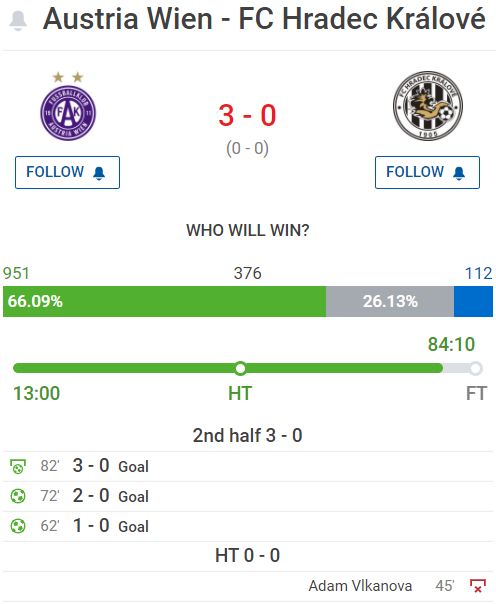Viewport: 496px width, 604px height.
Task: Follow Austria Wien team
Action: [67, 172]
